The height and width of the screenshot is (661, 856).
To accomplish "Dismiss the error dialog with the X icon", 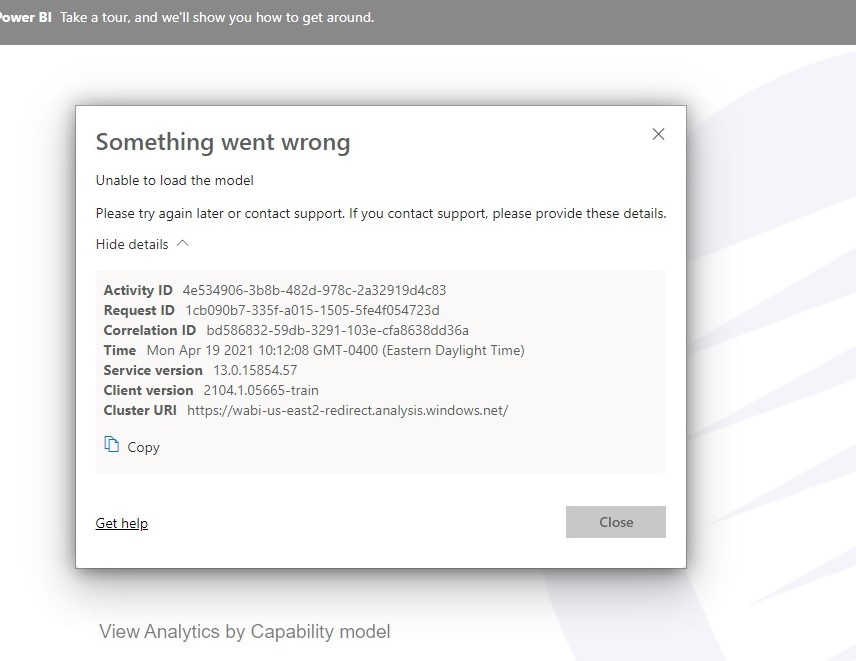I will point(658,134).
